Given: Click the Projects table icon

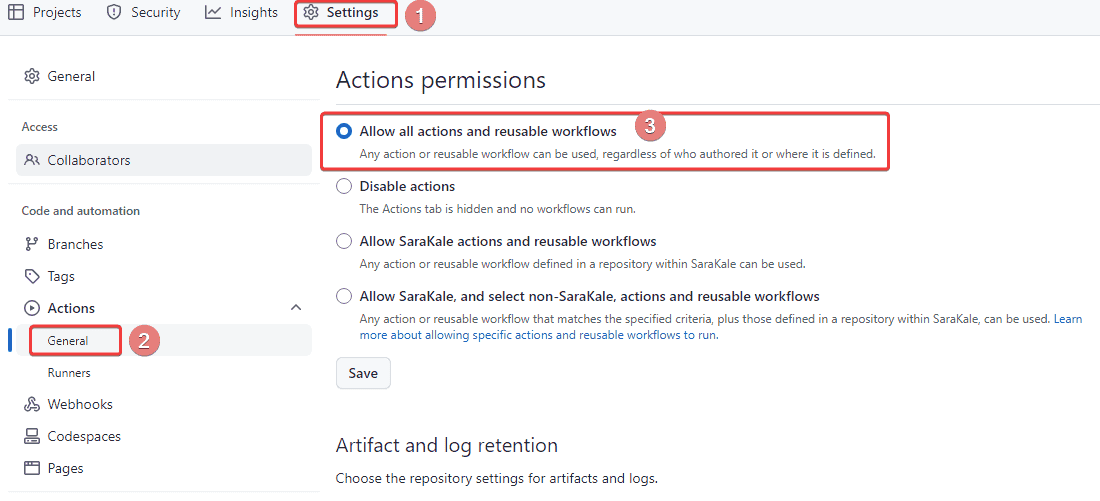Looking at the screenshot, I should pyautogui.click(x=16, y=13).
